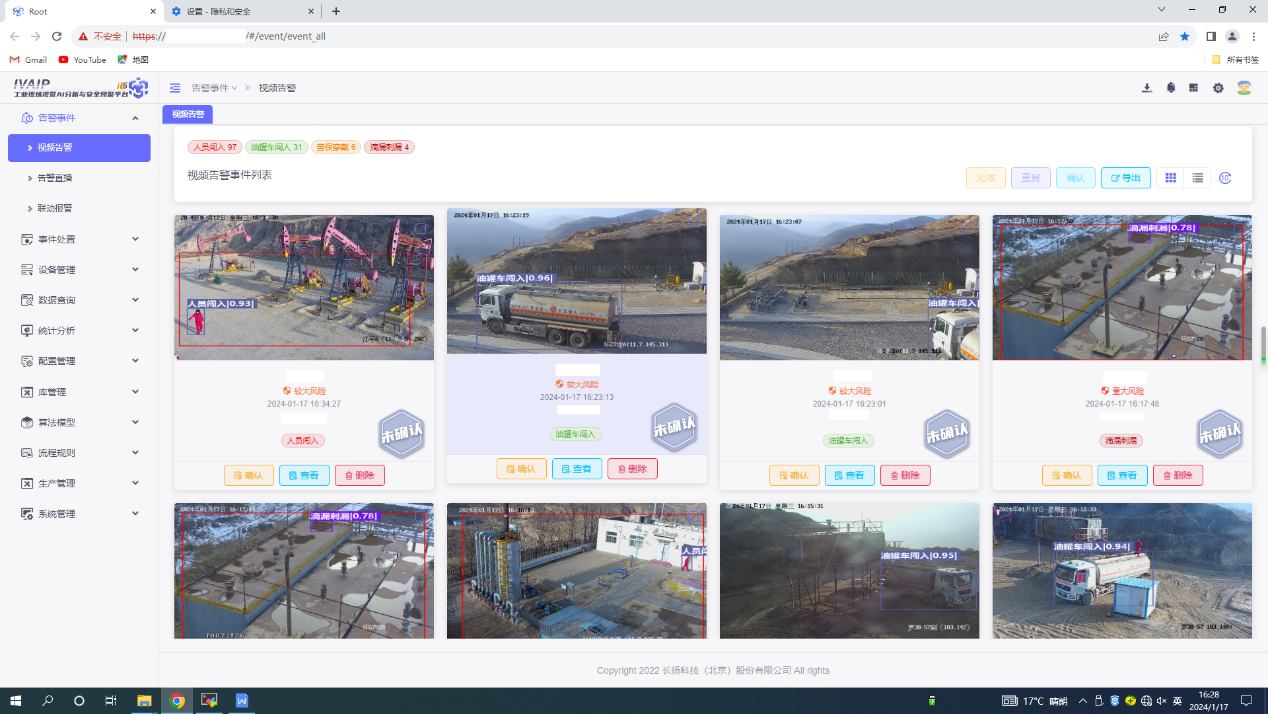1268x714 pixels.
Task: Open the dashboard layout icon in header
Action: 1193,88
